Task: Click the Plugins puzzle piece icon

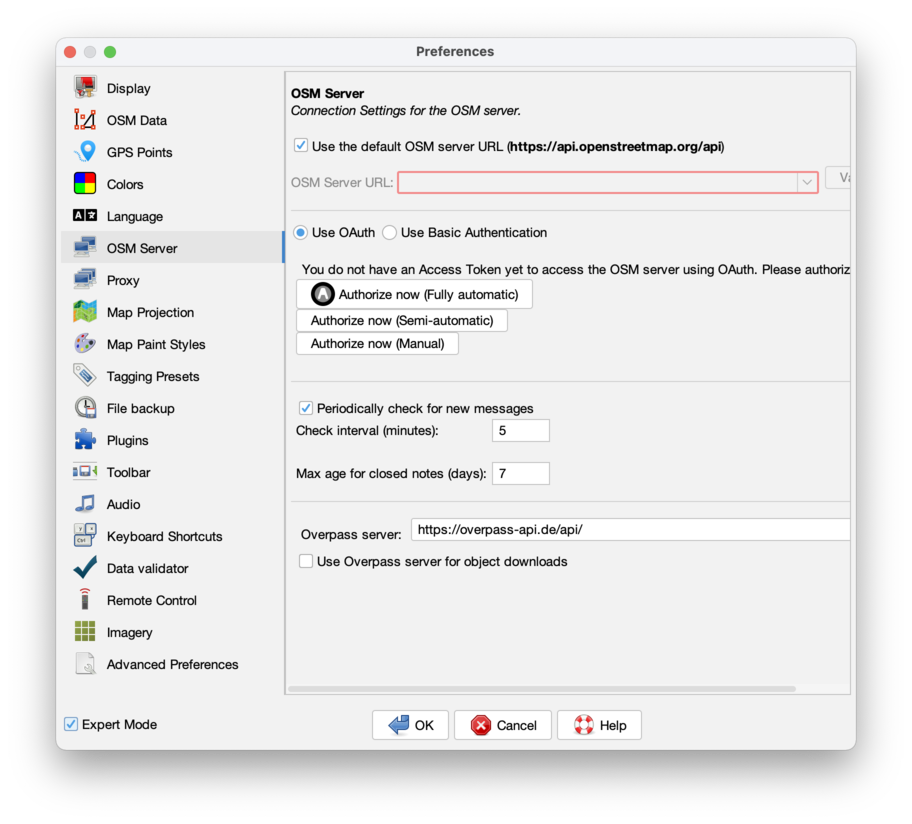Action: [85, 440]
